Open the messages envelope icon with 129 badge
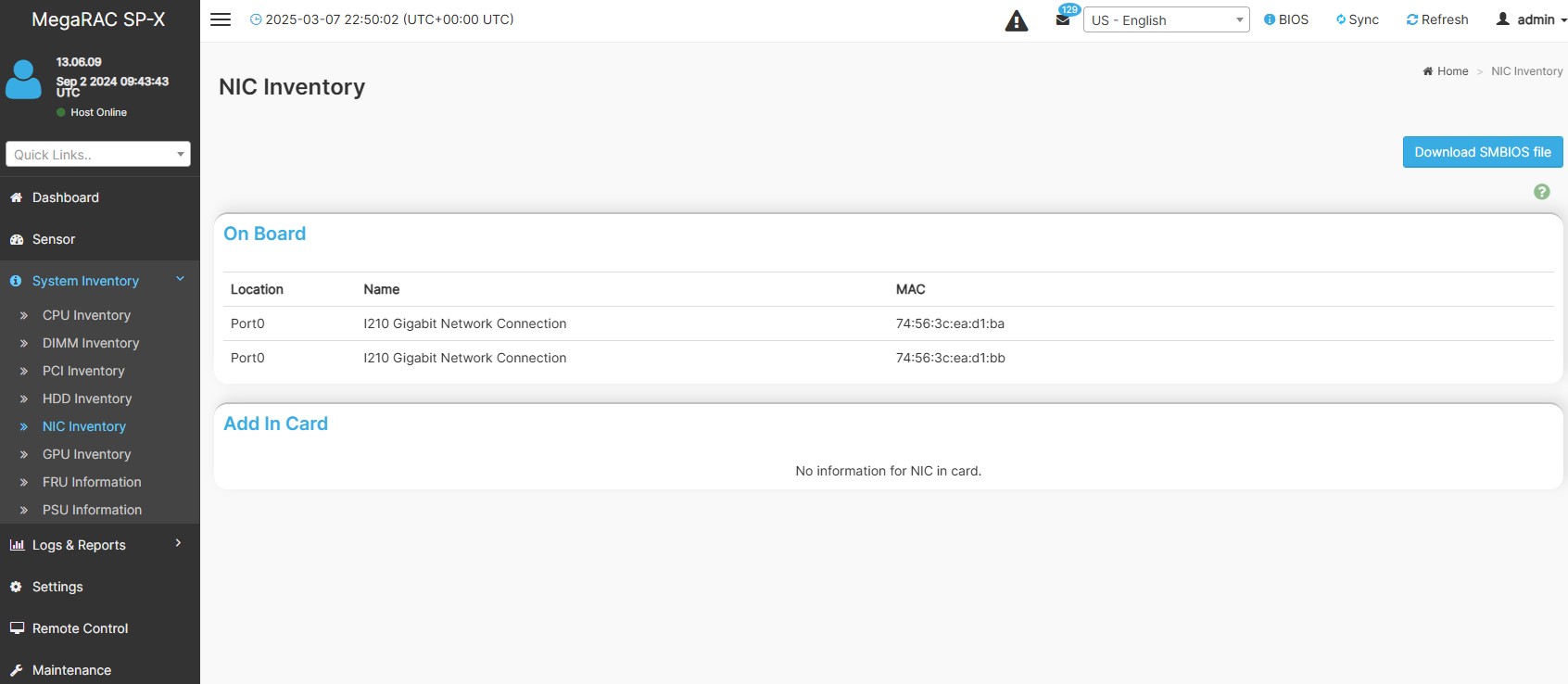 (x=1063, y=19)
